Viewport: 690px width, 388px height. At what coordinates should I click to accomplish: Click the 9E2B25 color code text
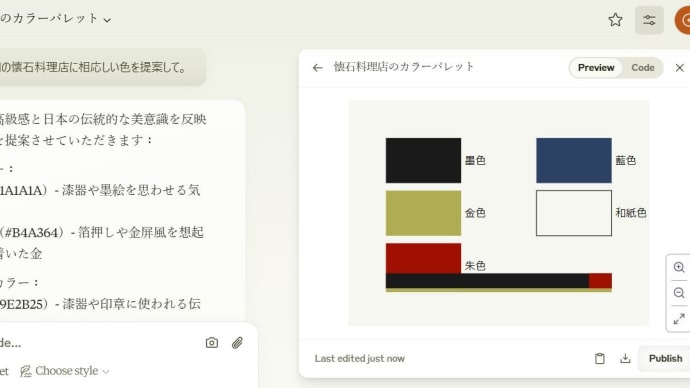pos(21,304)
